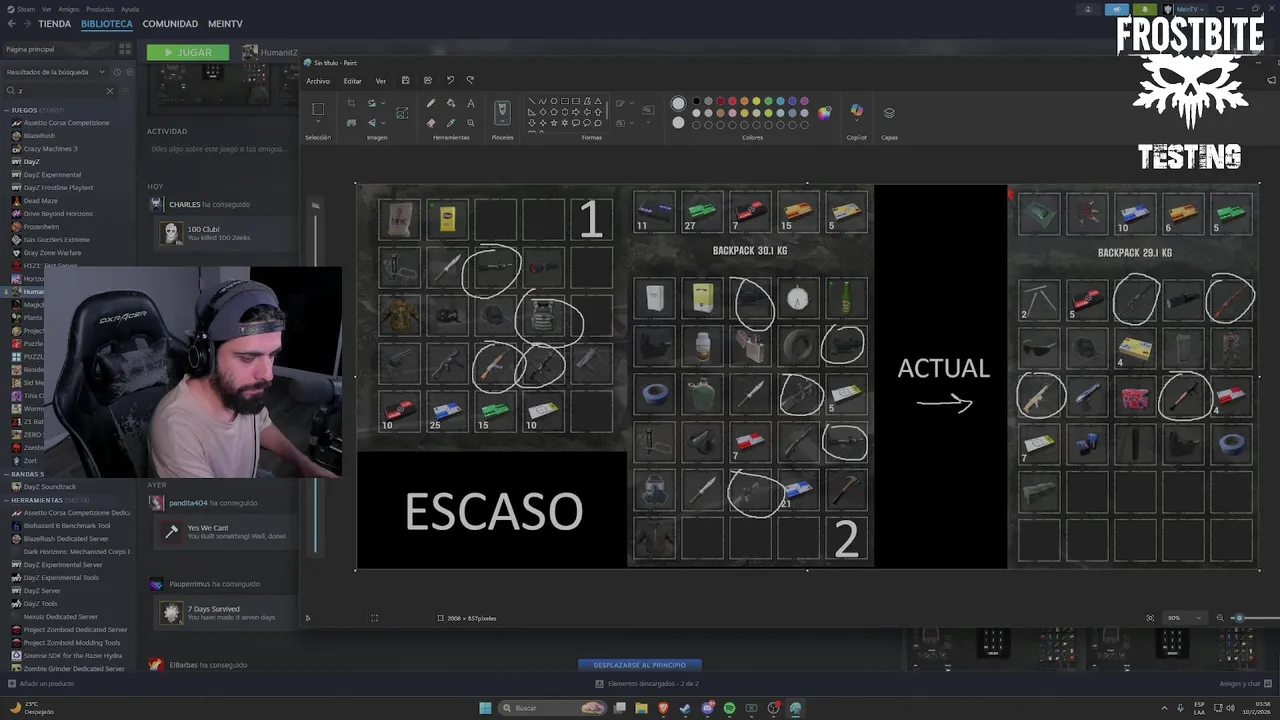Click the rectangular Selection tool
This screenshot has height=720, width=1280.
tap(318, 109)
